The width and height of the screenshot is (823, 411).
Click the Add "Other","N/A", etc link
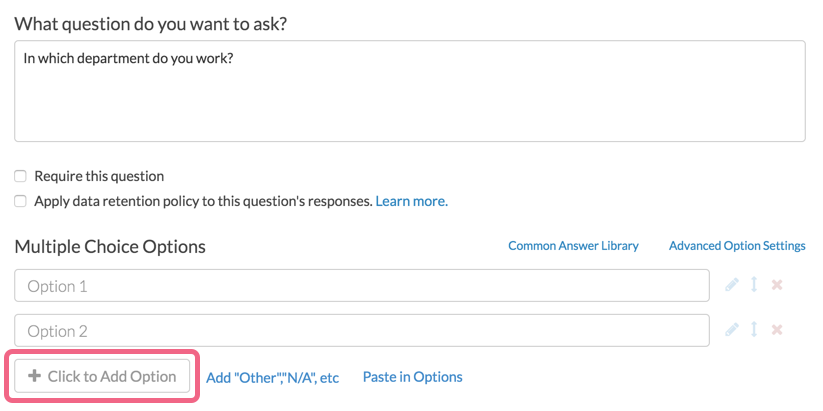[x=272, y=378]
